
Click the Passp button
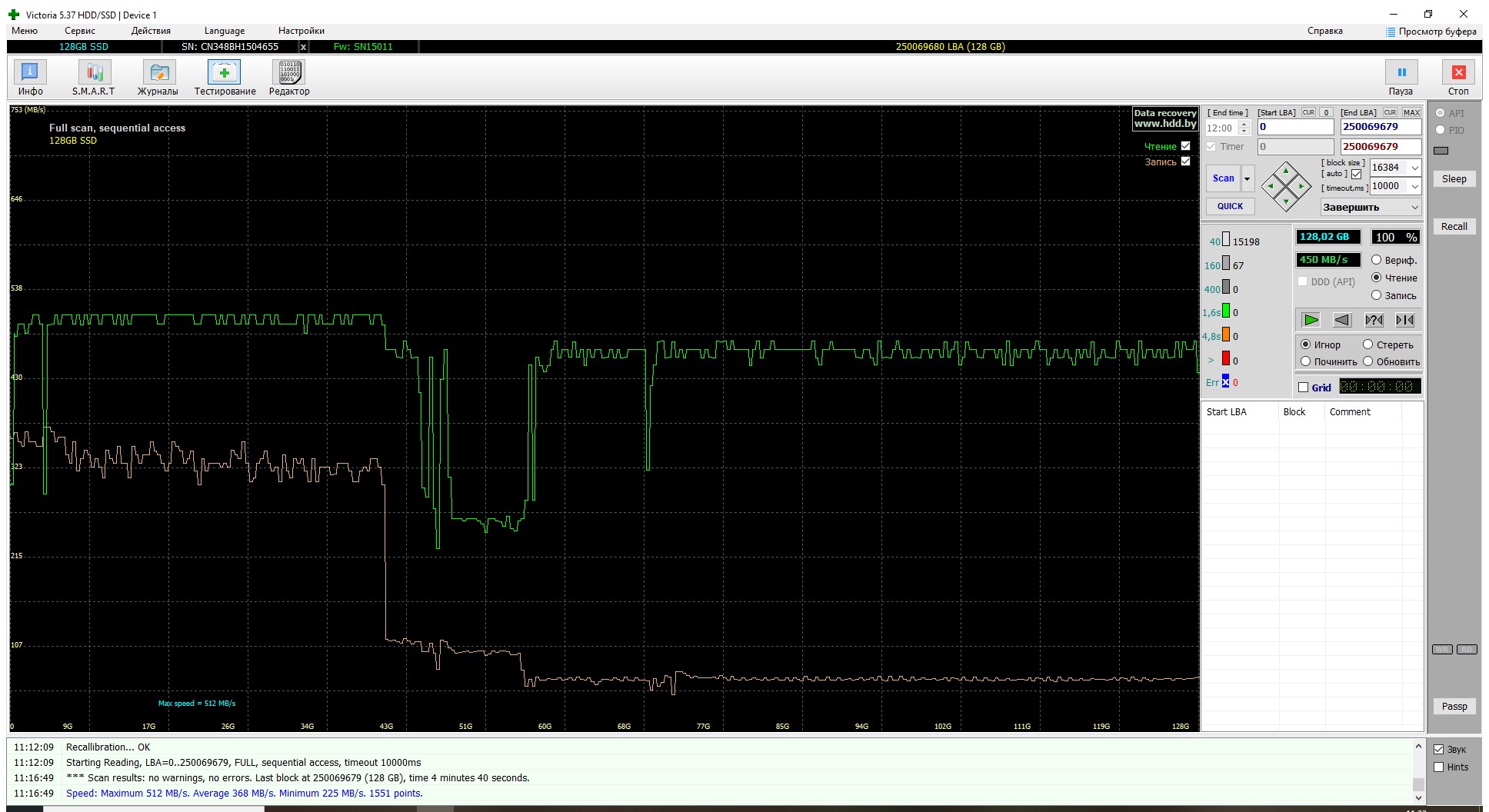pyautogui.click(x=1454, y=707)
